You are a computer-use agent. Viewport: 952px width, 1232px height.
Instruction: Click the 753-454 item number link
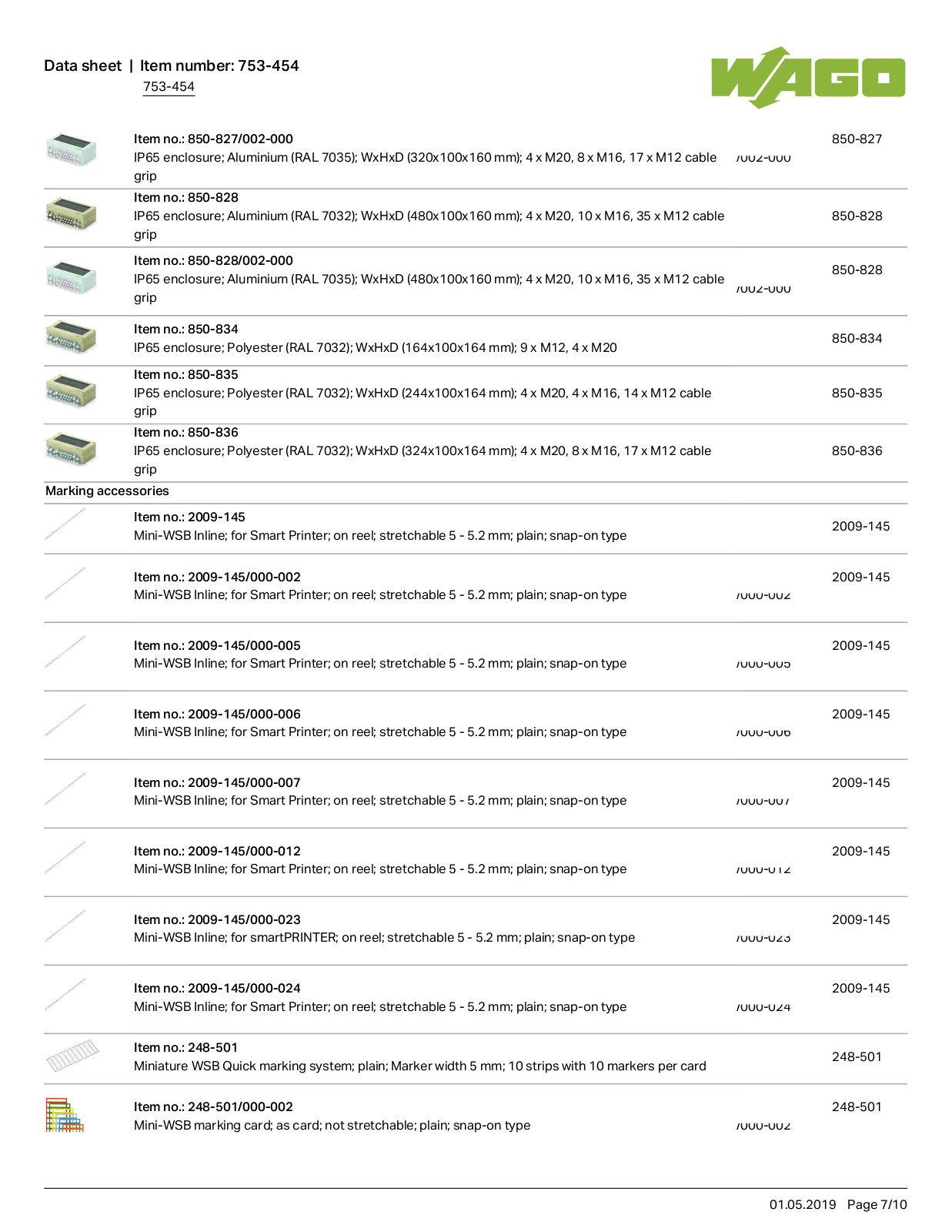169,87
